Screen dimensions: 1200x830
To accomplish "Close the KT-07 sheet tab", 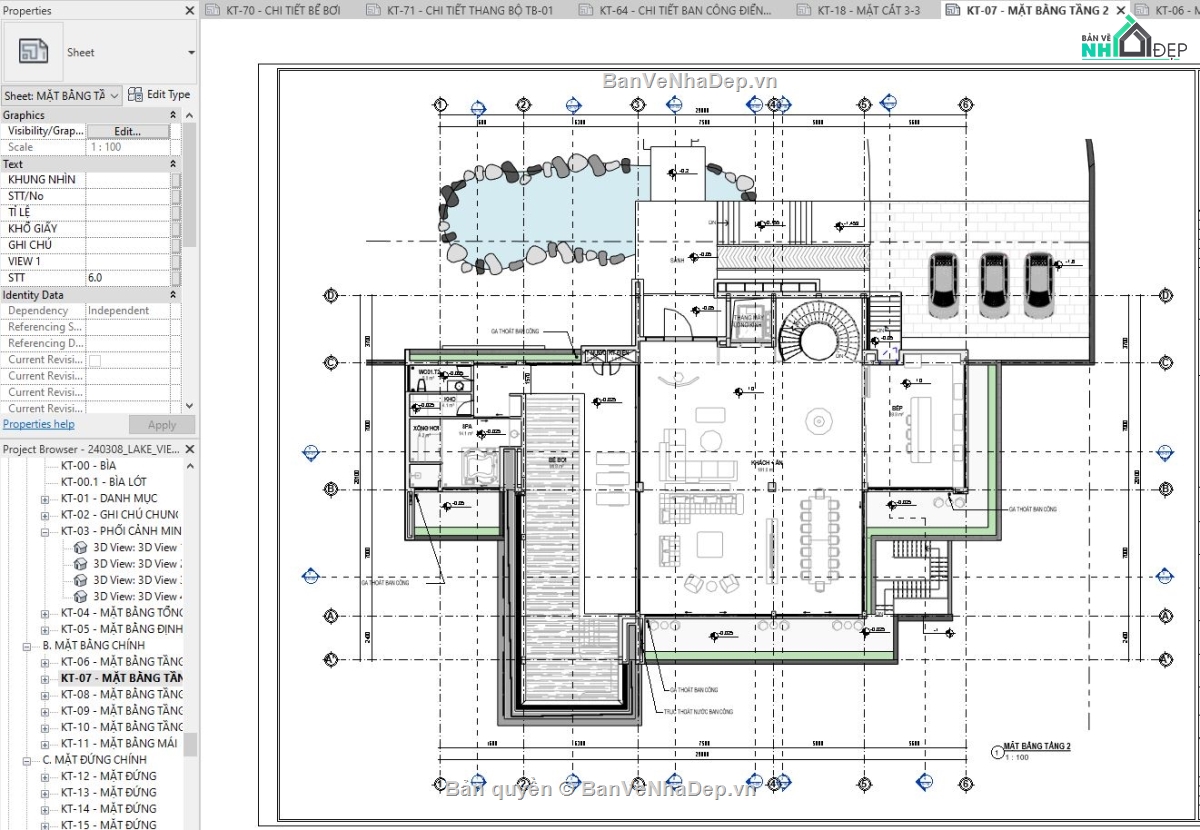I will tap(1121, 10).
